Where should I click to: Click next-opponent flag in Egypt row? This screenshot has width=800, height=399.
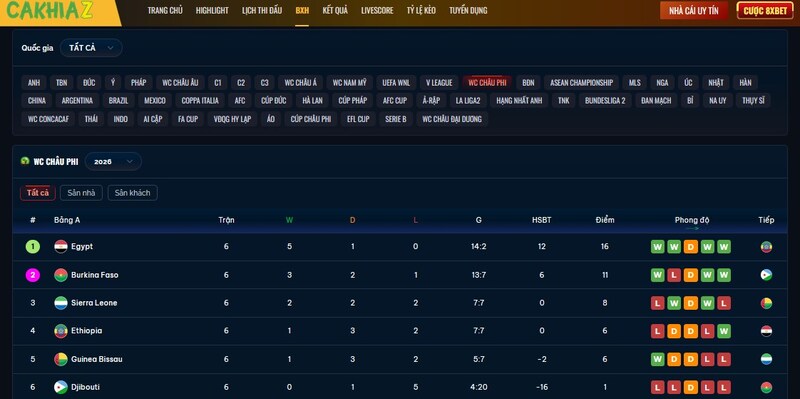766,247
